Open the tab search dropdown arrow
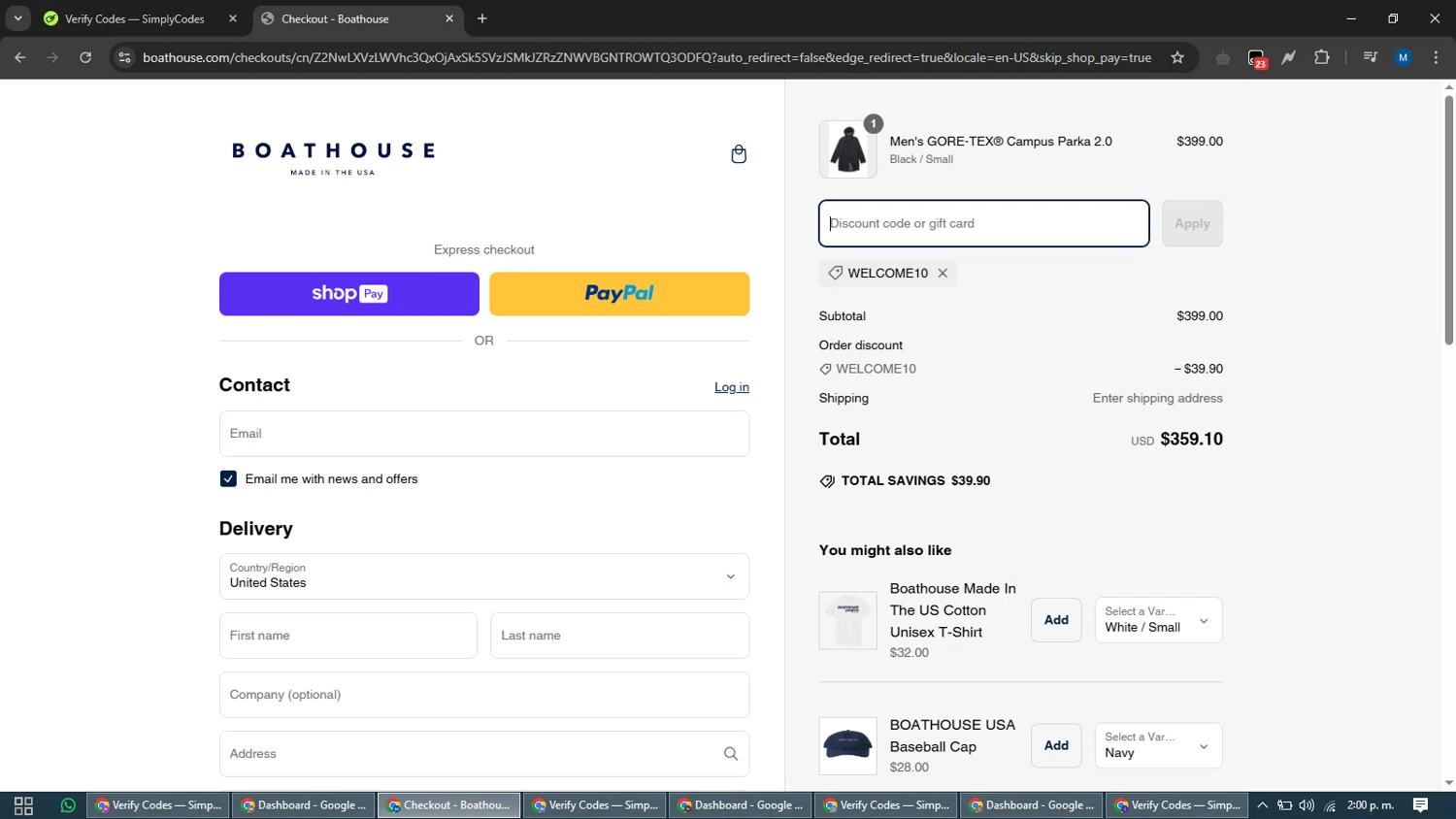Viewport: 1456px width, 819px height. tap(17, 18)
